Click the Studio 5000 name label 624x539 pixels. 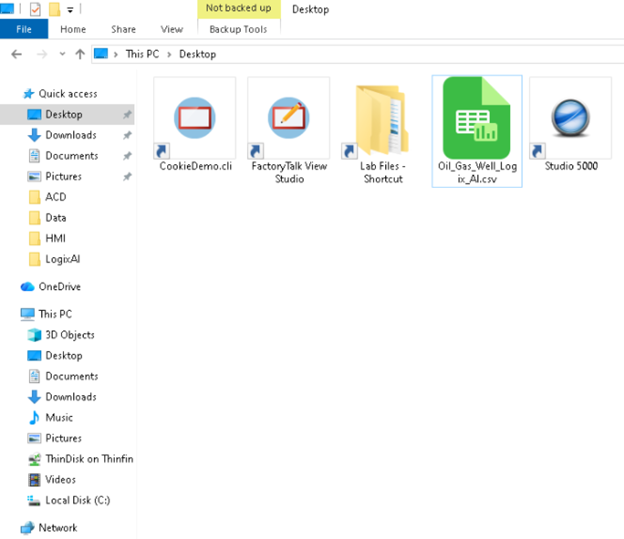click(571, 166)
